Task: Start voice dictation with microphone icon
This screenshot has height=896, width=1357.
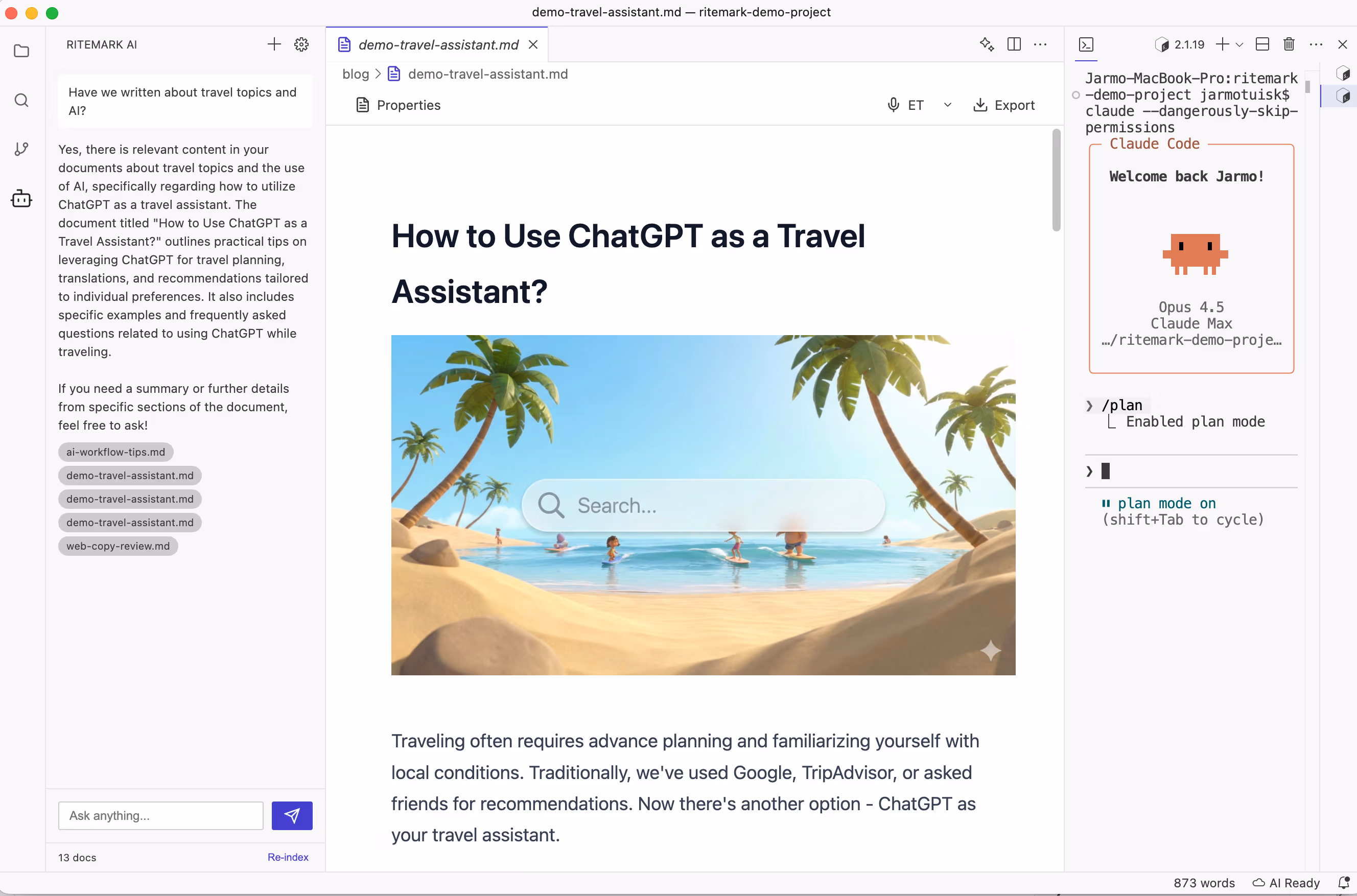Action: [x=893, y=105]
